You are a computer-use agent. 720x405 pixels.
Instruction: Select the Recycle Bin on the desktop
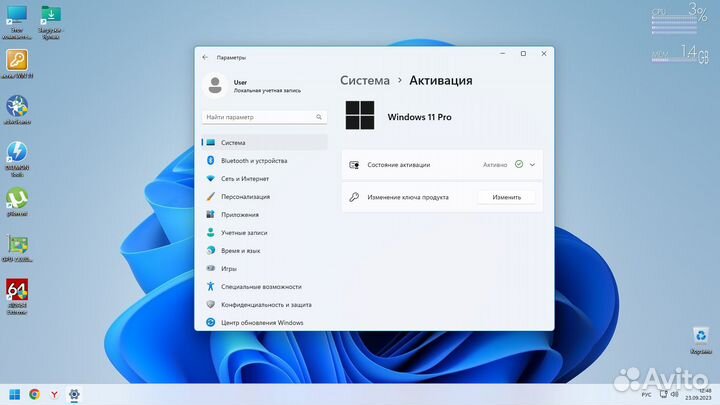701,340
